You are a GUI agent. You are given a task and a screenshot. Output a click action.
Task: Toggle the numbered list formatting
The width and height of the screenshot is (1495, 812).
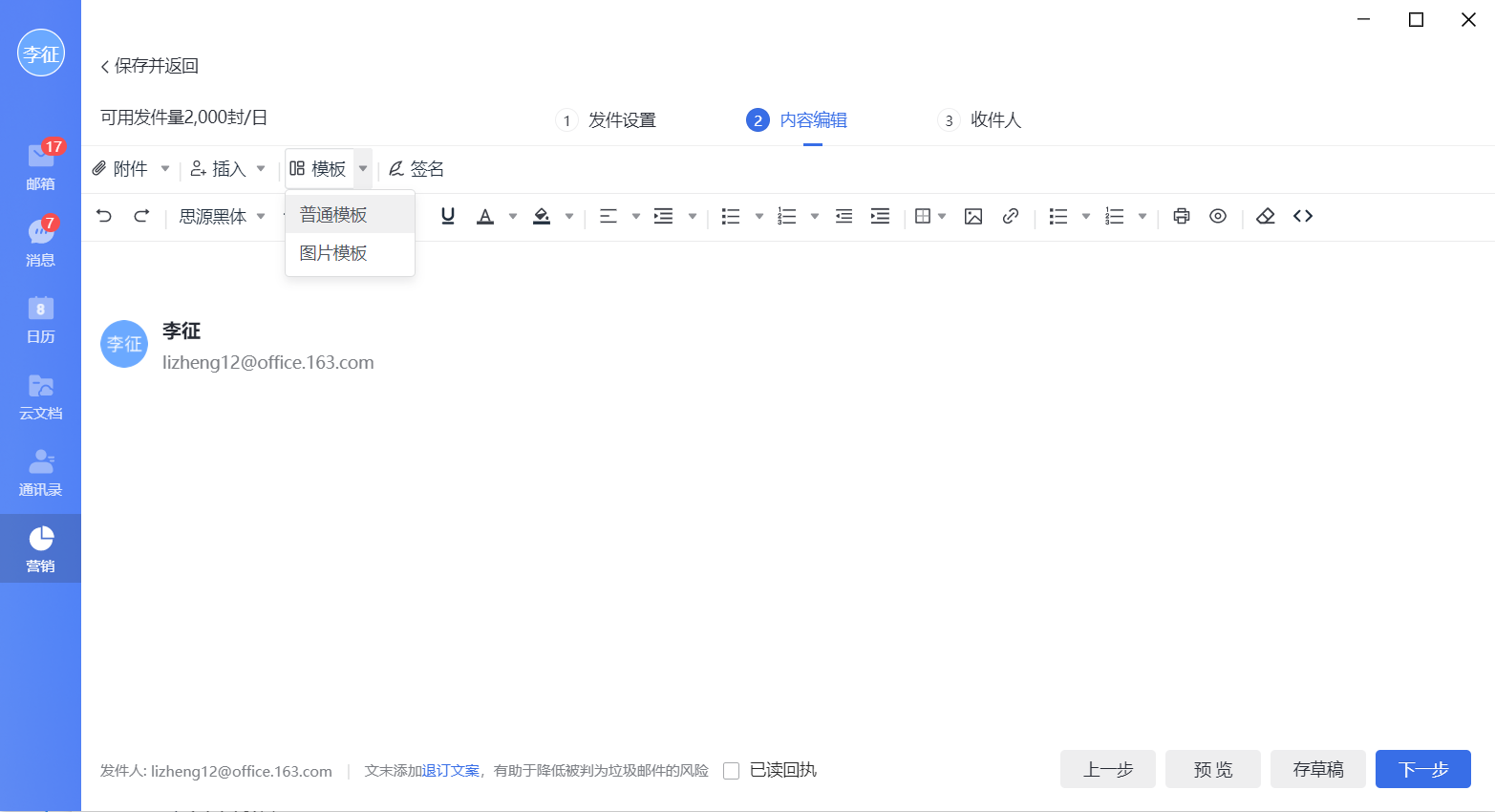point(785,216)
